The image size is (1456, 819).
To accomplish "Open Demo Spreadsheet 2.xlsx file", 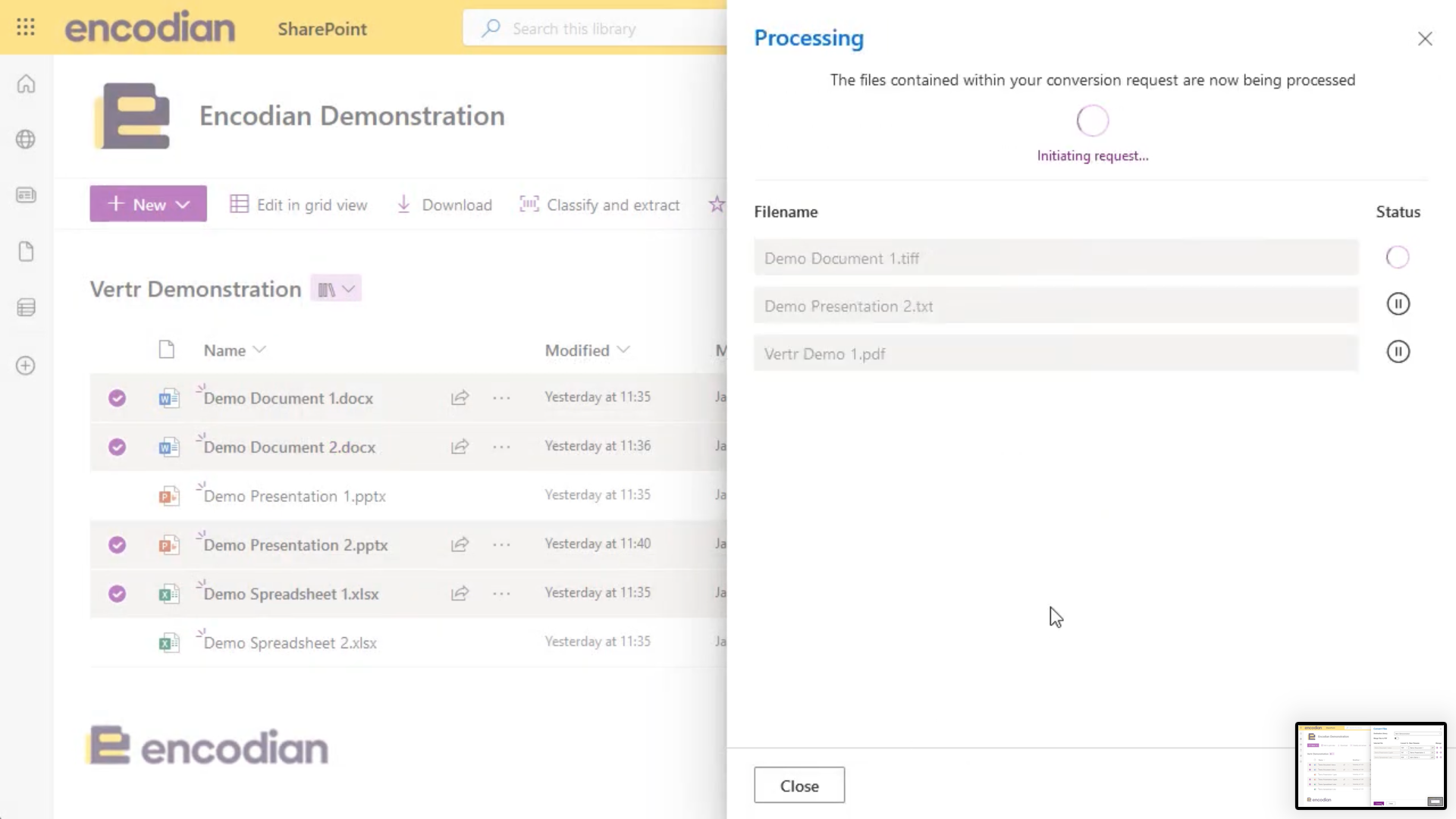I will [x=290, y=643].
